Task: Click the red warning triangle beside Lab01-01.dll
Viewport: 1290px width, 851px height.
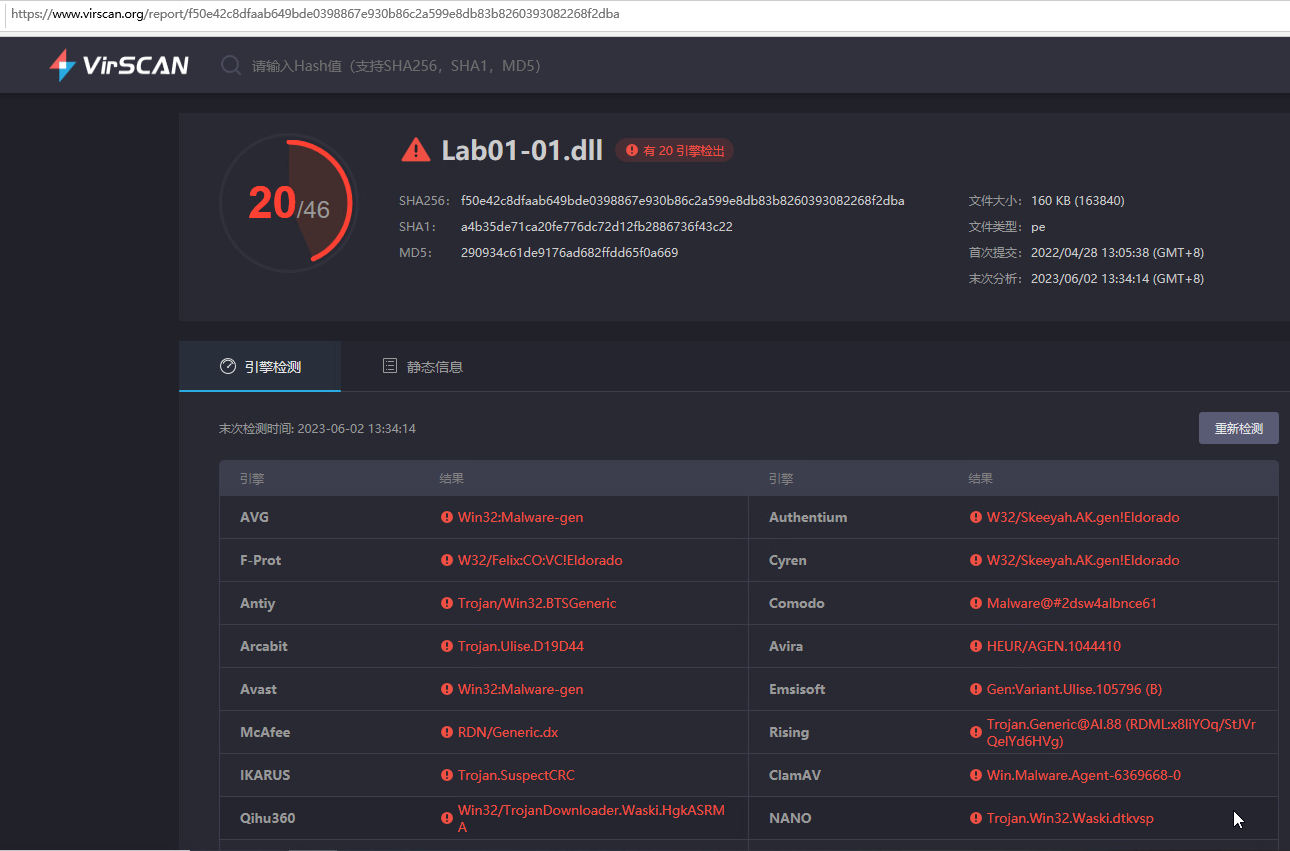Action: [x=415, y=150]
